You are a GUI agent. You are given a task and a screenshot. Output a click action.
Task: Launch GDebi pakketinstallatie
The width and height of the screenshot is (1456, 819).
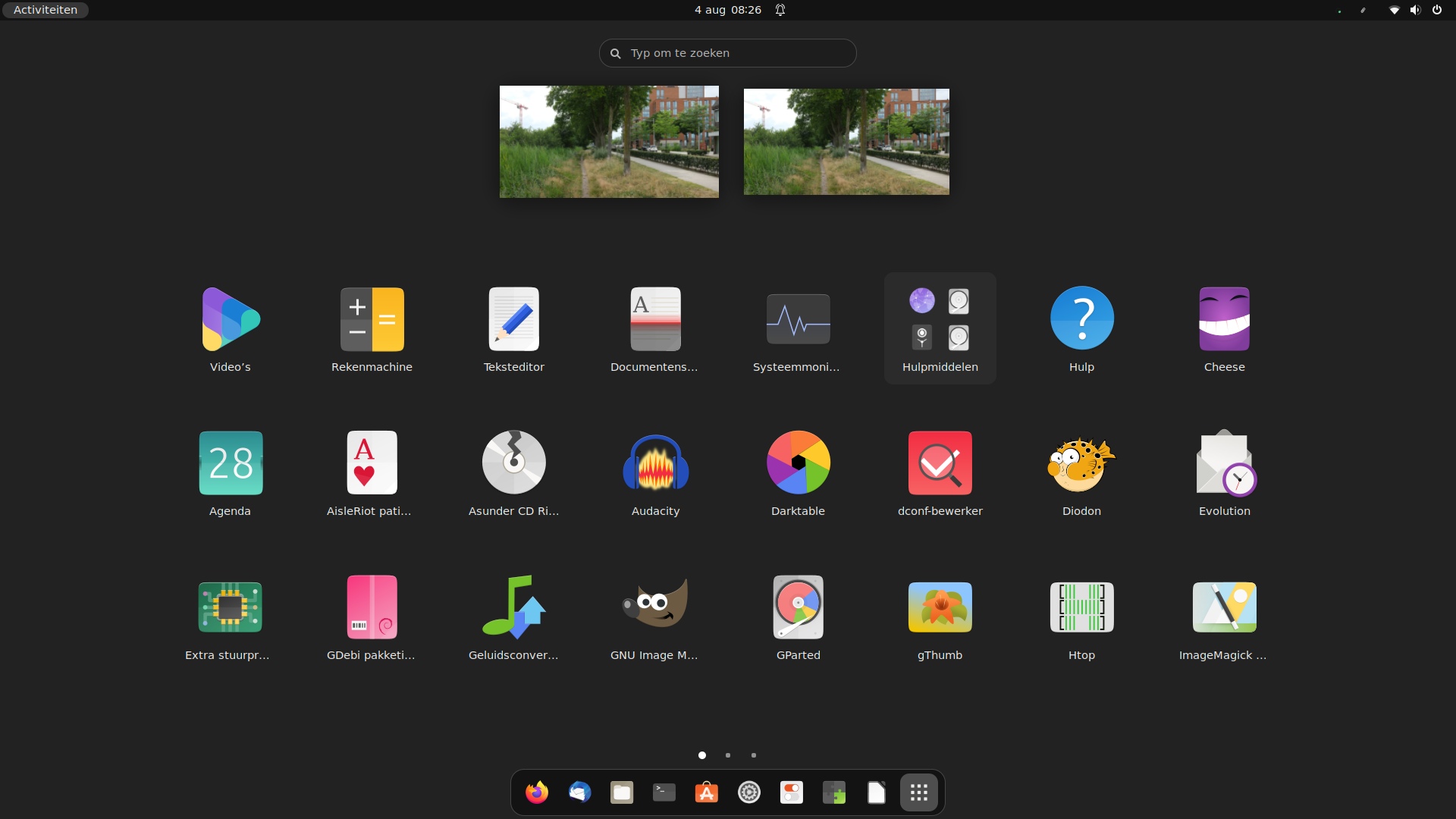point(372,607)
